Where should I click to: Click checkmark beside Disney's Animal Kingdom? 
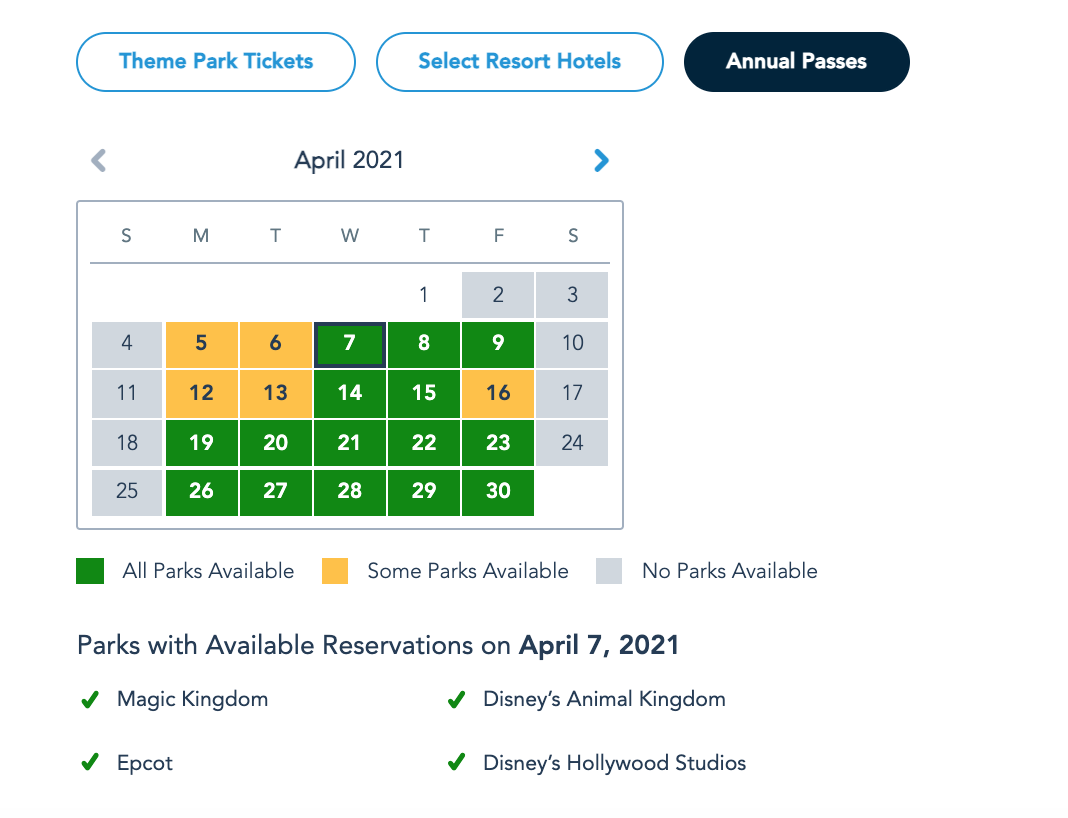456,700
